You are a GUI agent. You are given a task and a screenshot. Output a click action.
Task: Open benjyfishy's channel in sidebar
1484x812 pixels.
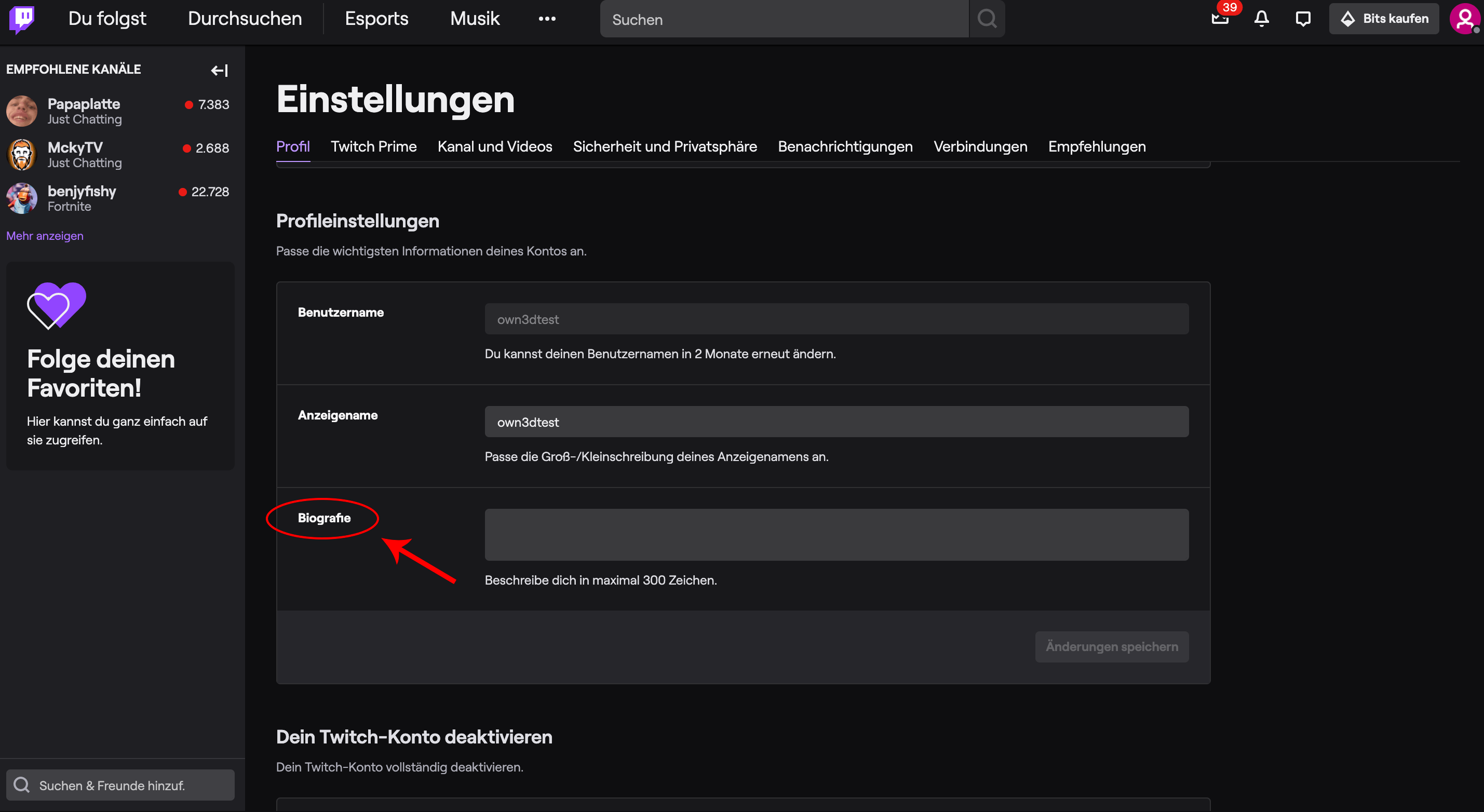[x=82, y=191]
